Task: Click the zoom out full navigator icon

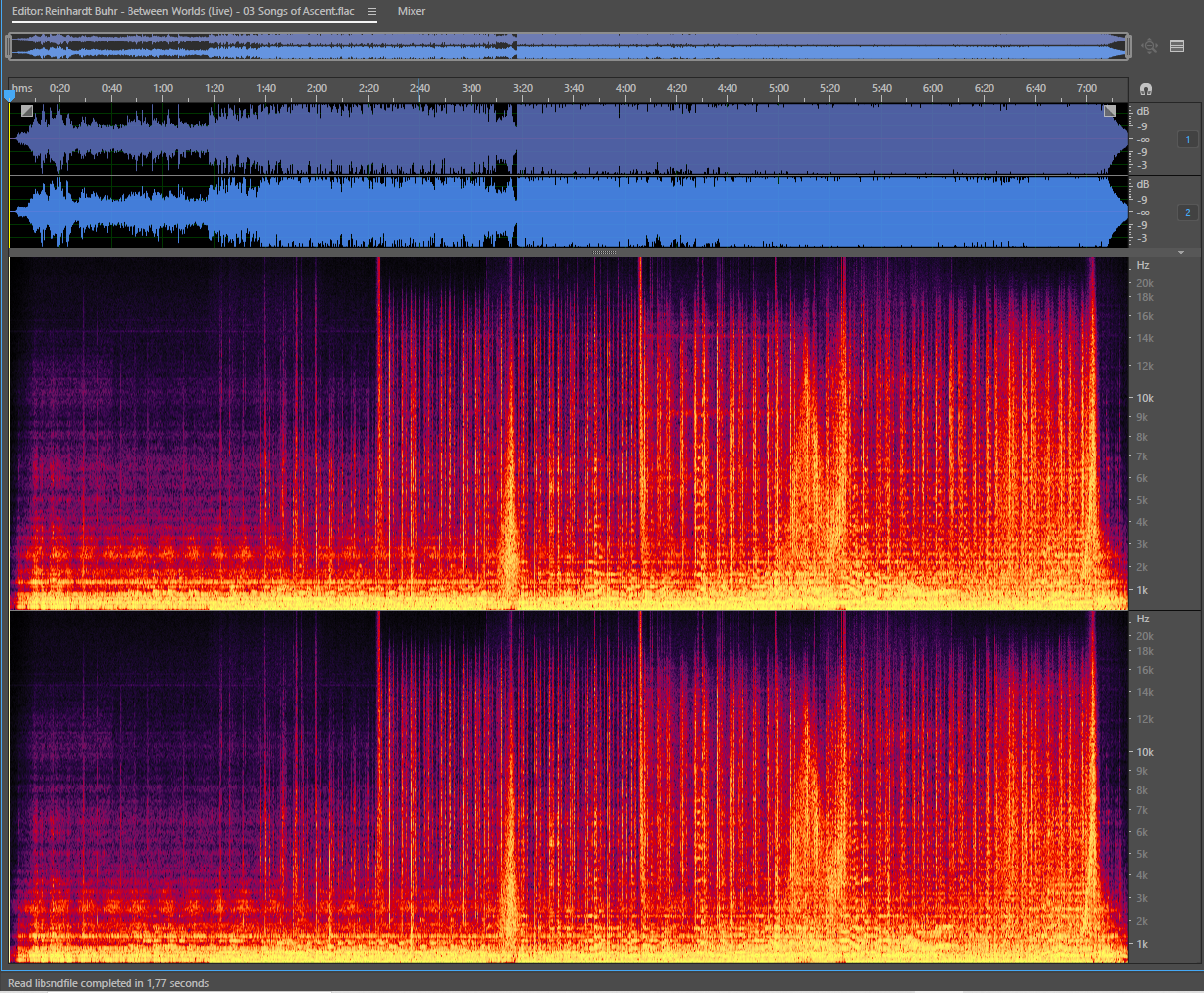Action: pos(1150,45)
